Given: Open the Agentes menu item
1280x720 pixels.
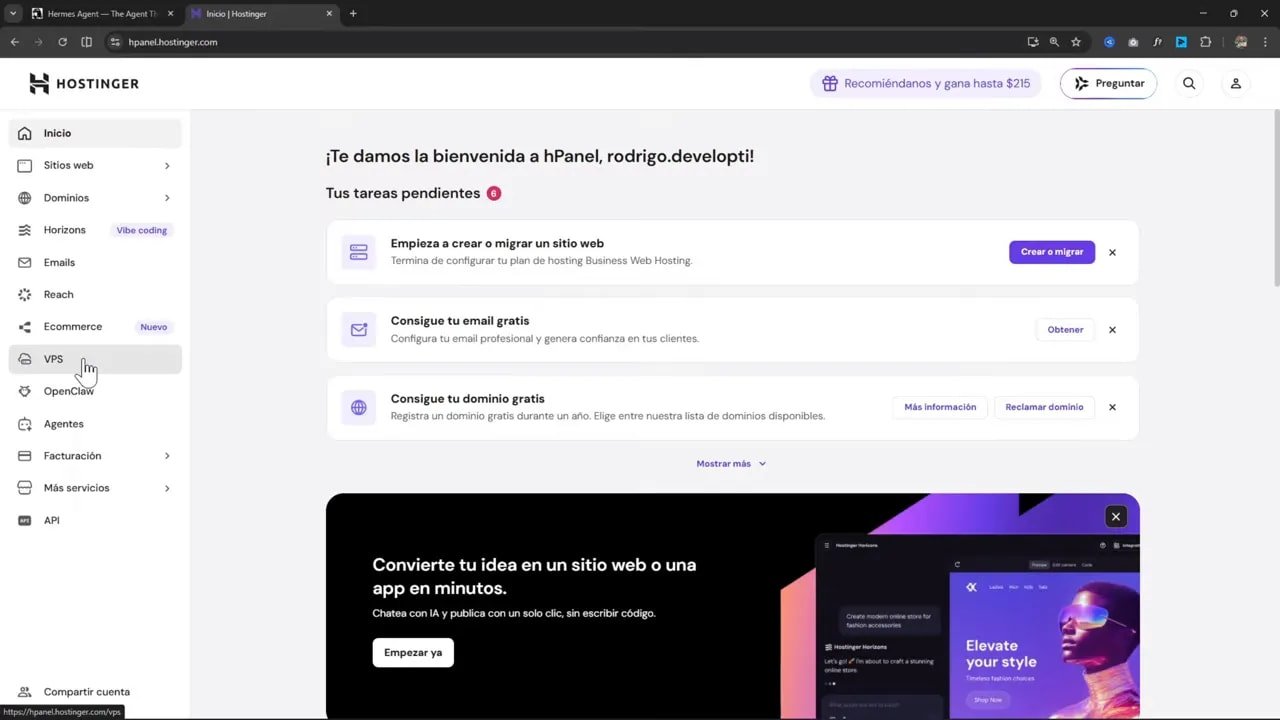Looking at the screenshot, I should pos(95,424).
